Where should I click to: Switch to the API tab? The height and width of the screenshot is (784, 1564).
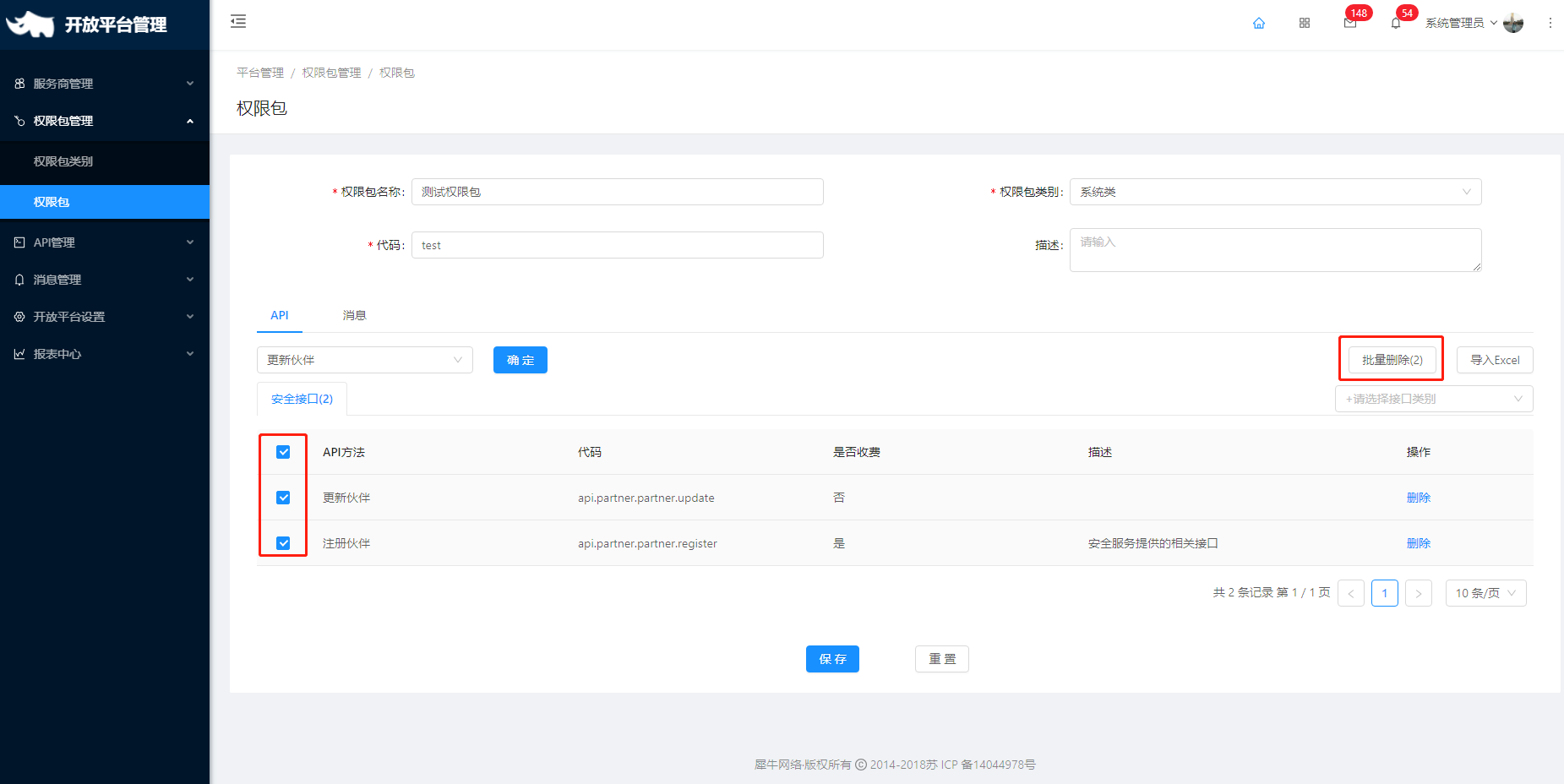tap(280, 315)
